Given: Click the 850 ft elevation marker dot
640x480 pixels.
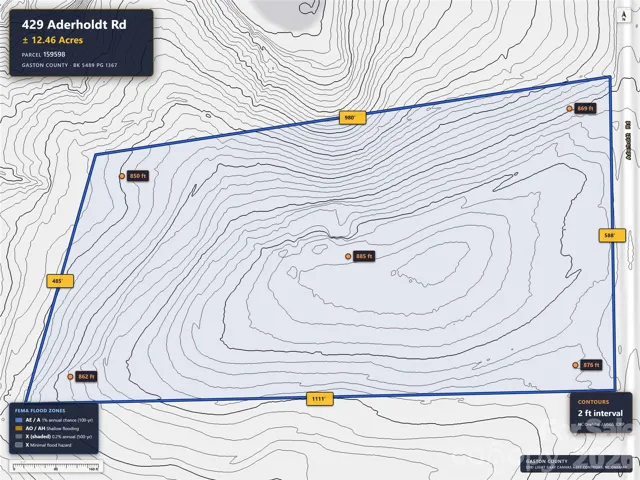Looking at the screenshot, I should pos(122,176).
